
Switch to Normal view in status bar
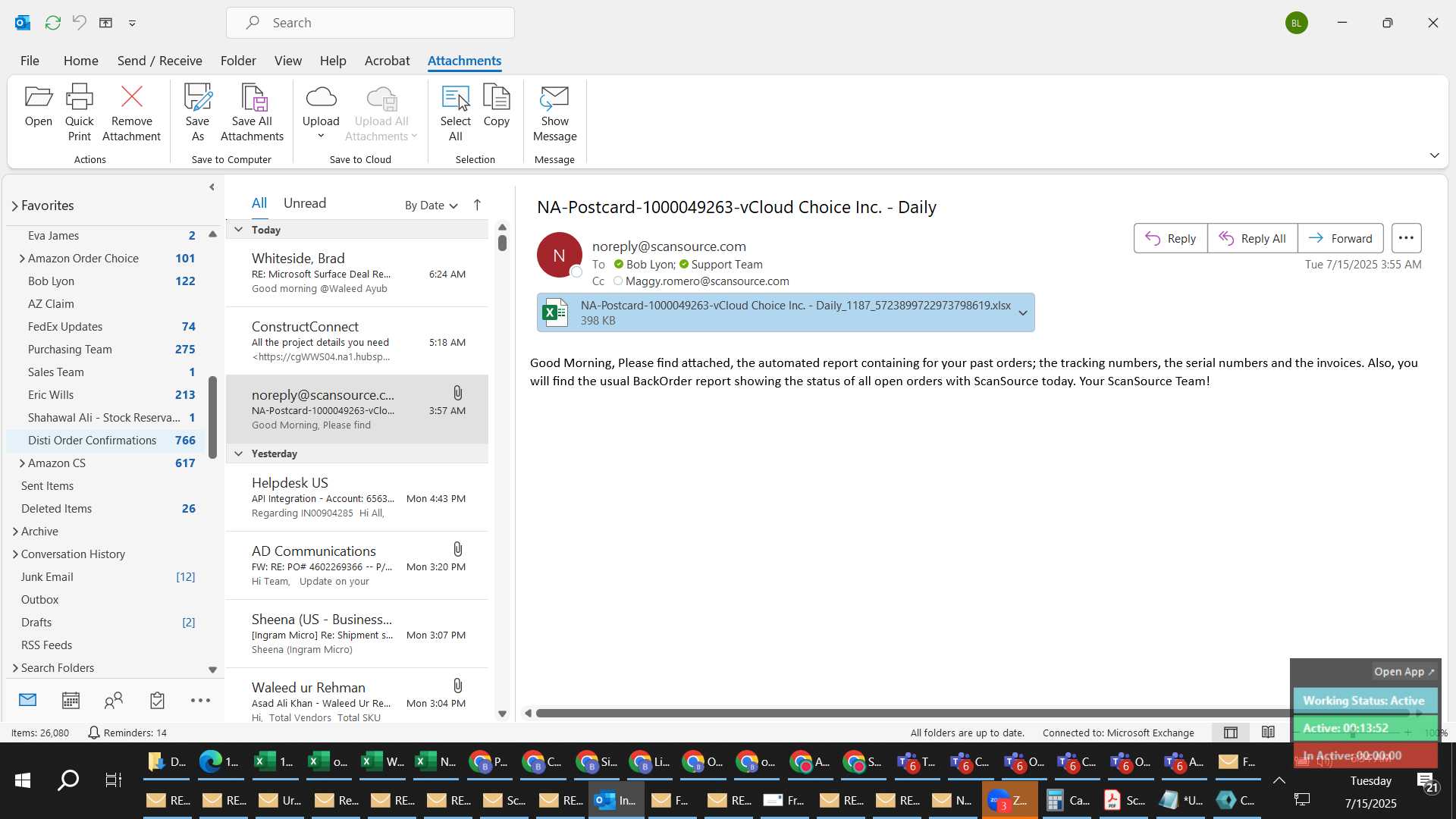click(x=1231, y=733)
